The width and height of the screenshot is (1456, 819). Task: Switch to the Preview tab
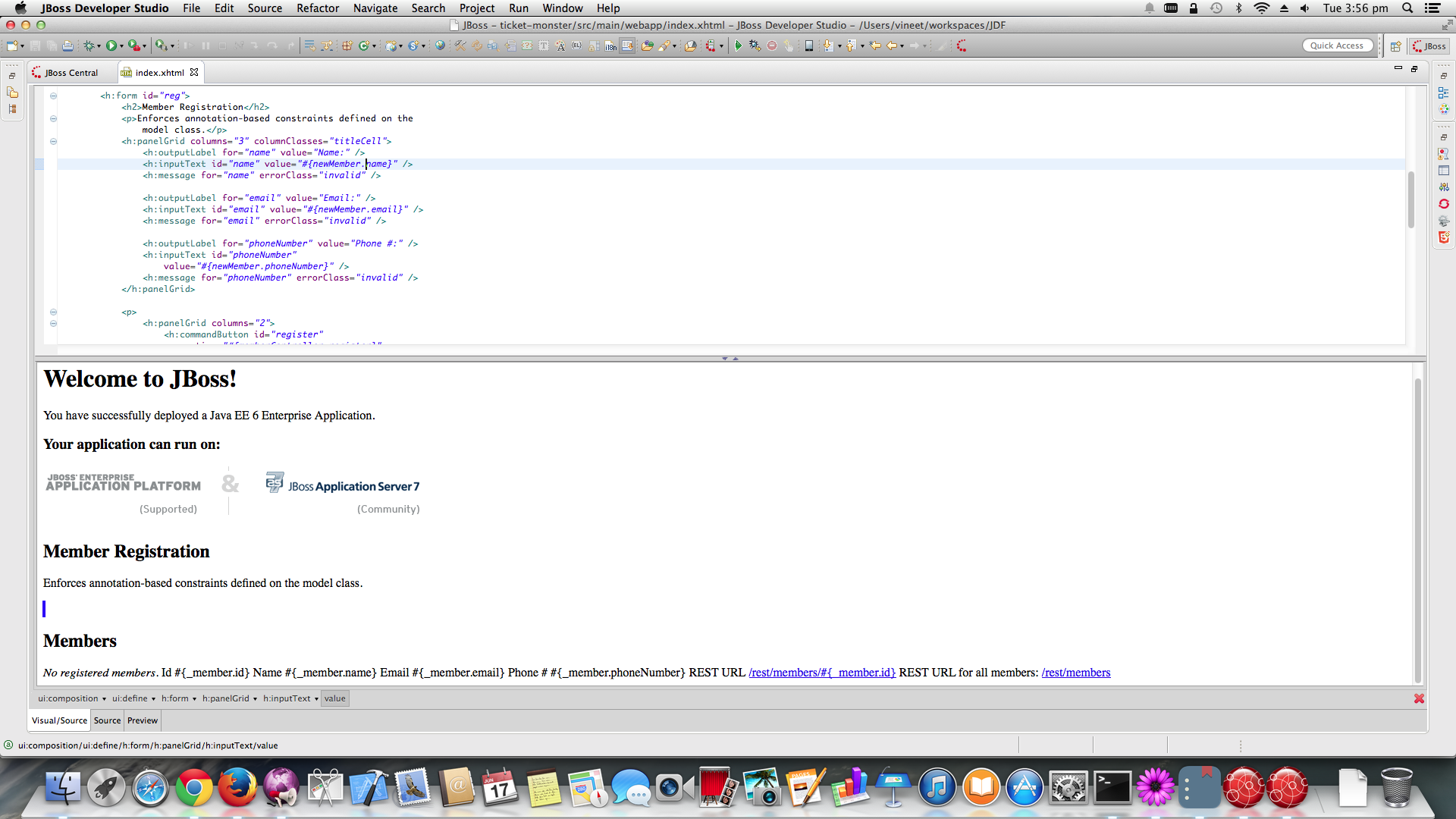[x=142, y=720]
